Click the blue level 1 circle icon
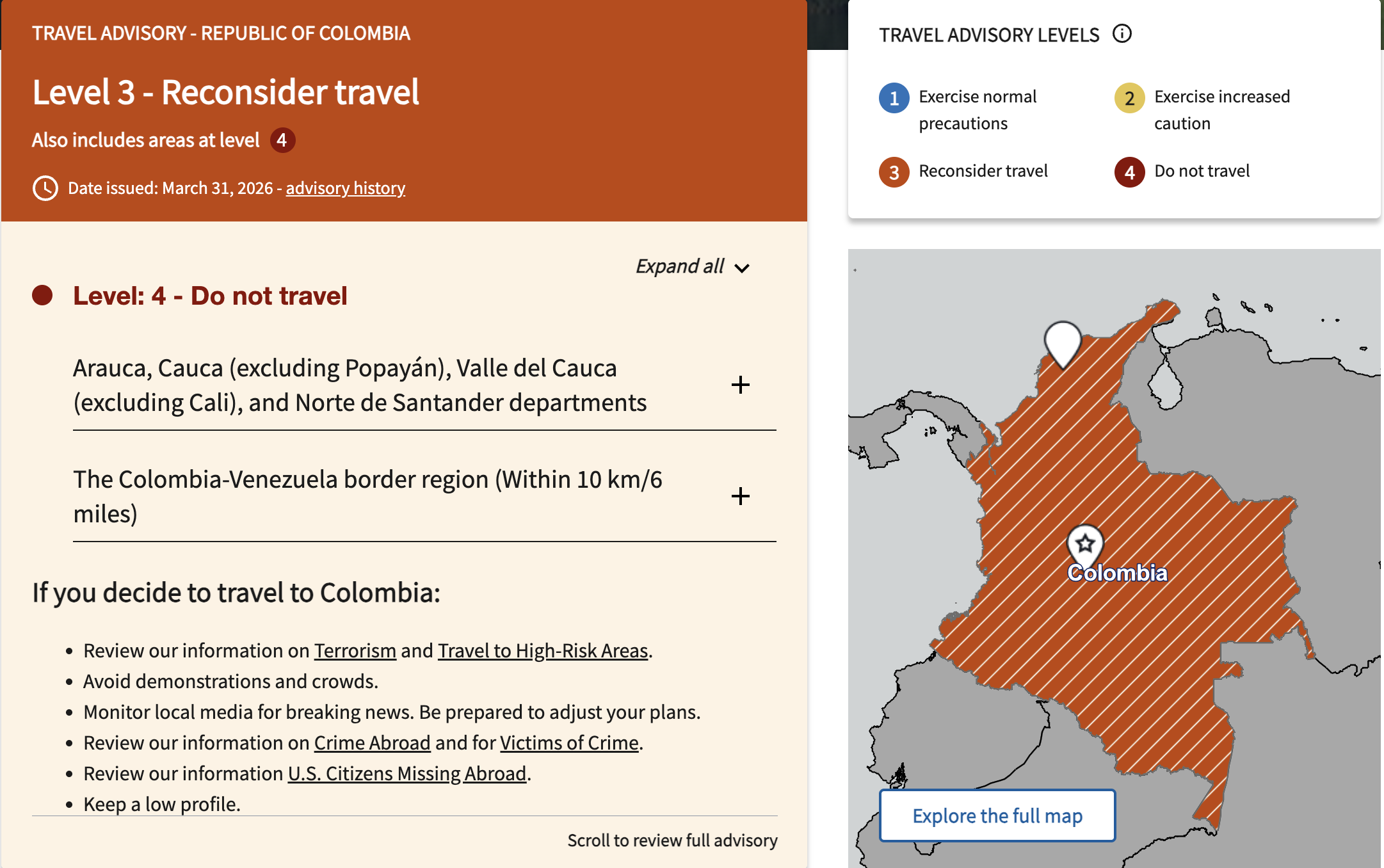Screen dimensions: 1384x868 pyautogui.click(x=894, y=98)
